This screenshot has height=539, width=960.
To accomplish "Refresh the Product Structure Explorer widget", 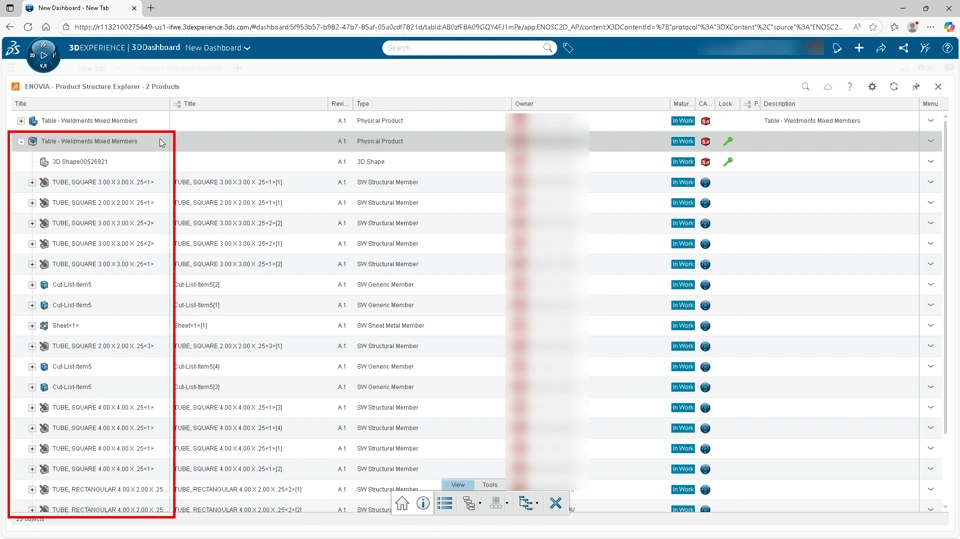I will [894, 86].
